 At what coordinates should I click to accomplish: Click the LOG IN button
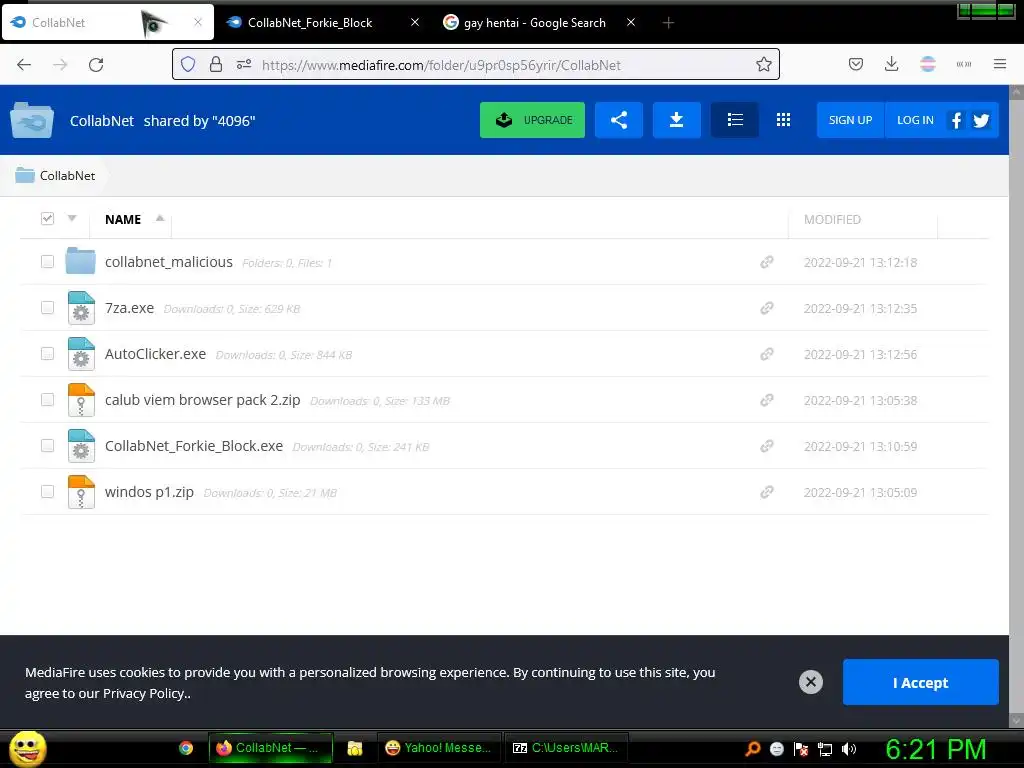[x=915, y=120]
